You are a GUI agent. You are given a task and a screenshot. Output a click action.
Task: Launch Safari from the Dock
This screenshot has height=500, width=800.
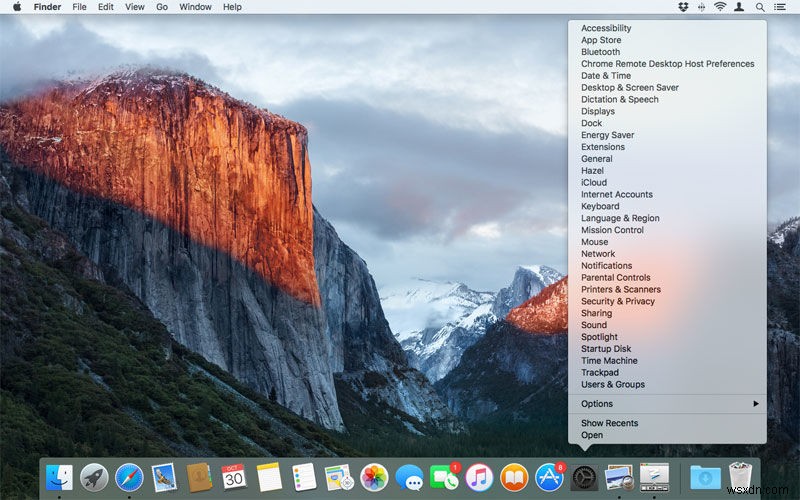(129, 477)
